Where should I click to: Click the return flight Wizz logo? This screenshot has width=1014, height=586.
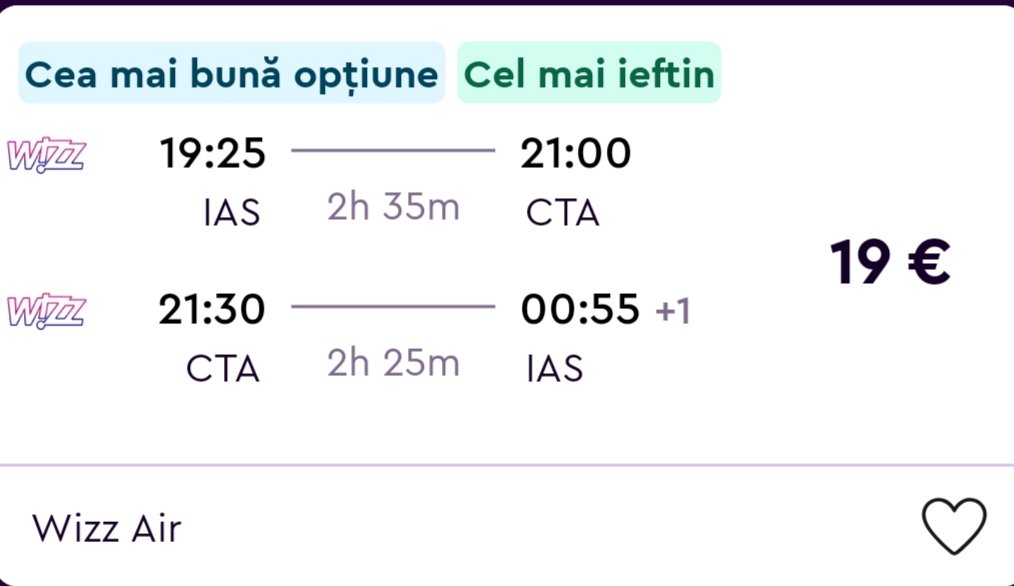click(x=46, y=312)
